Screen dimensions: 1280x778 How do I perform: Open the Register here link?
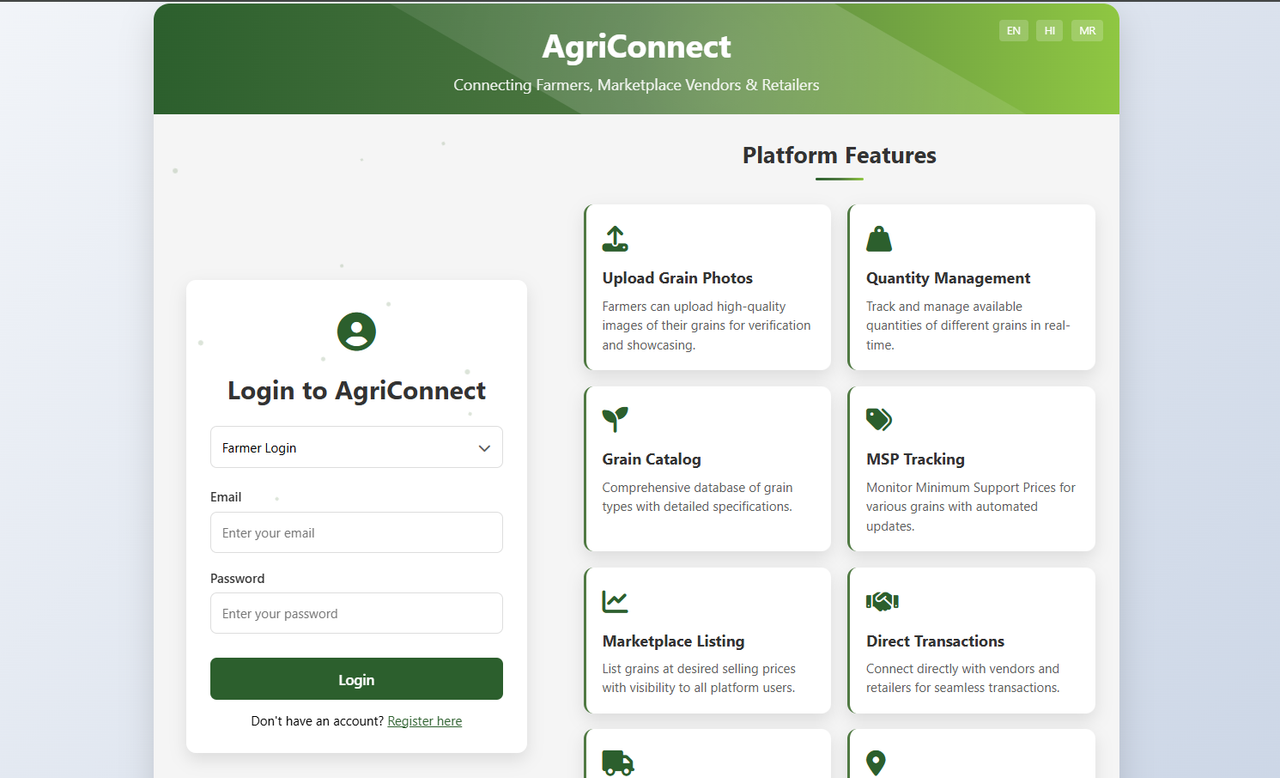pos(425,721)
